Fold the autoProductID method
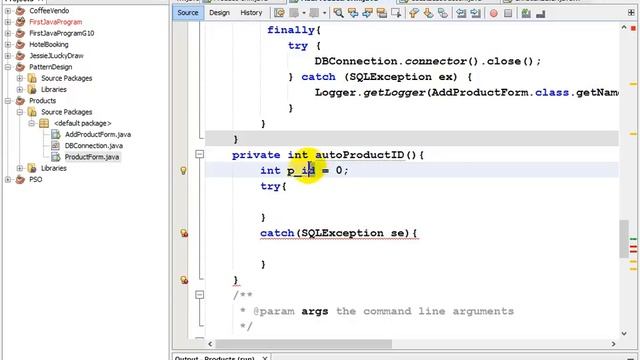The width and height of the screenshot is (640, 360). [199, 154]
